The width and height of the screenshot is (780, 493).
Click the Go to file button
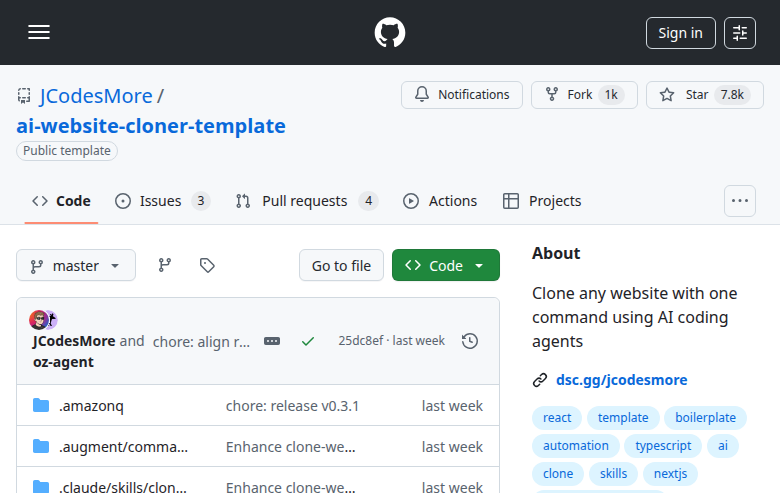(x=341, y=265)
